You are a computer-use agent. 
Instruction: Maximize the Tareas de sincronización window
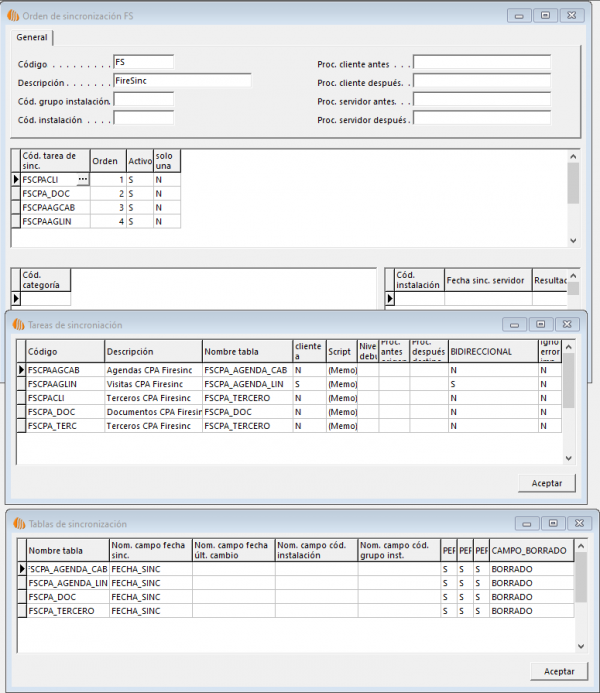(x=539, y=324)
